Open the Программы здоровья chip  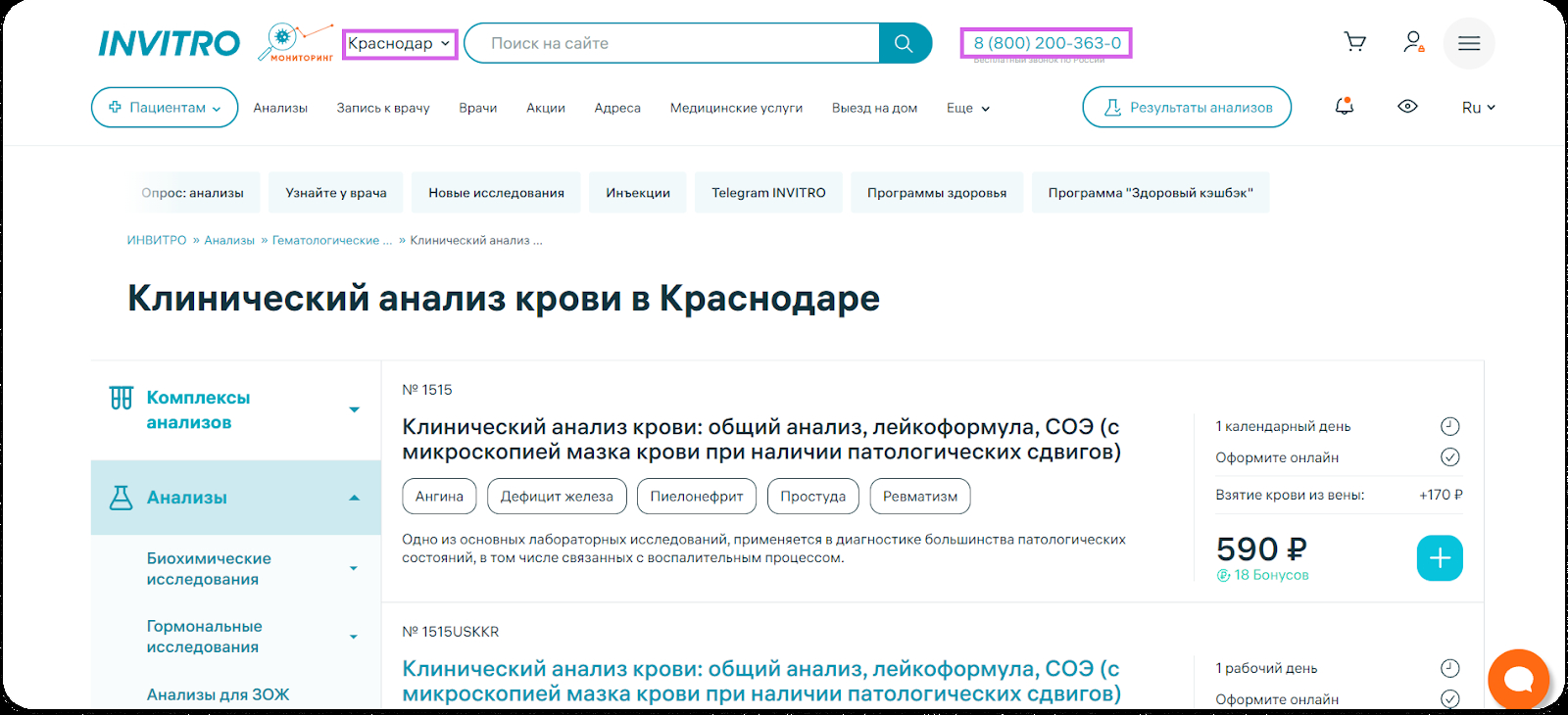(x=937, y=193)
